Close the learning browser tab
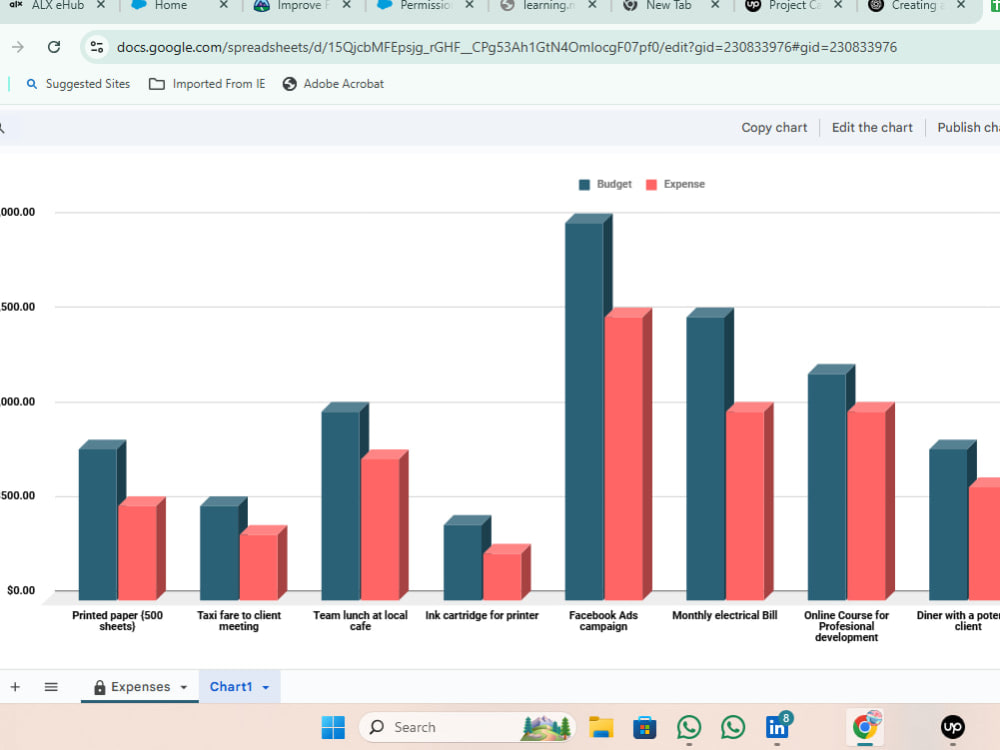This screenshot has height=750, width=1000. click(592, 5)
